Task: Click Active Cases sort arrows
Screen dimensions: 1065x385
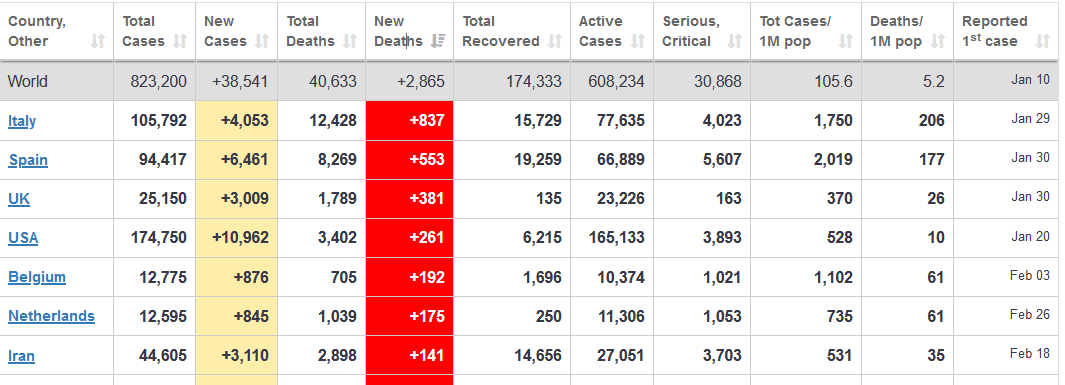Action: click(638, 41)
